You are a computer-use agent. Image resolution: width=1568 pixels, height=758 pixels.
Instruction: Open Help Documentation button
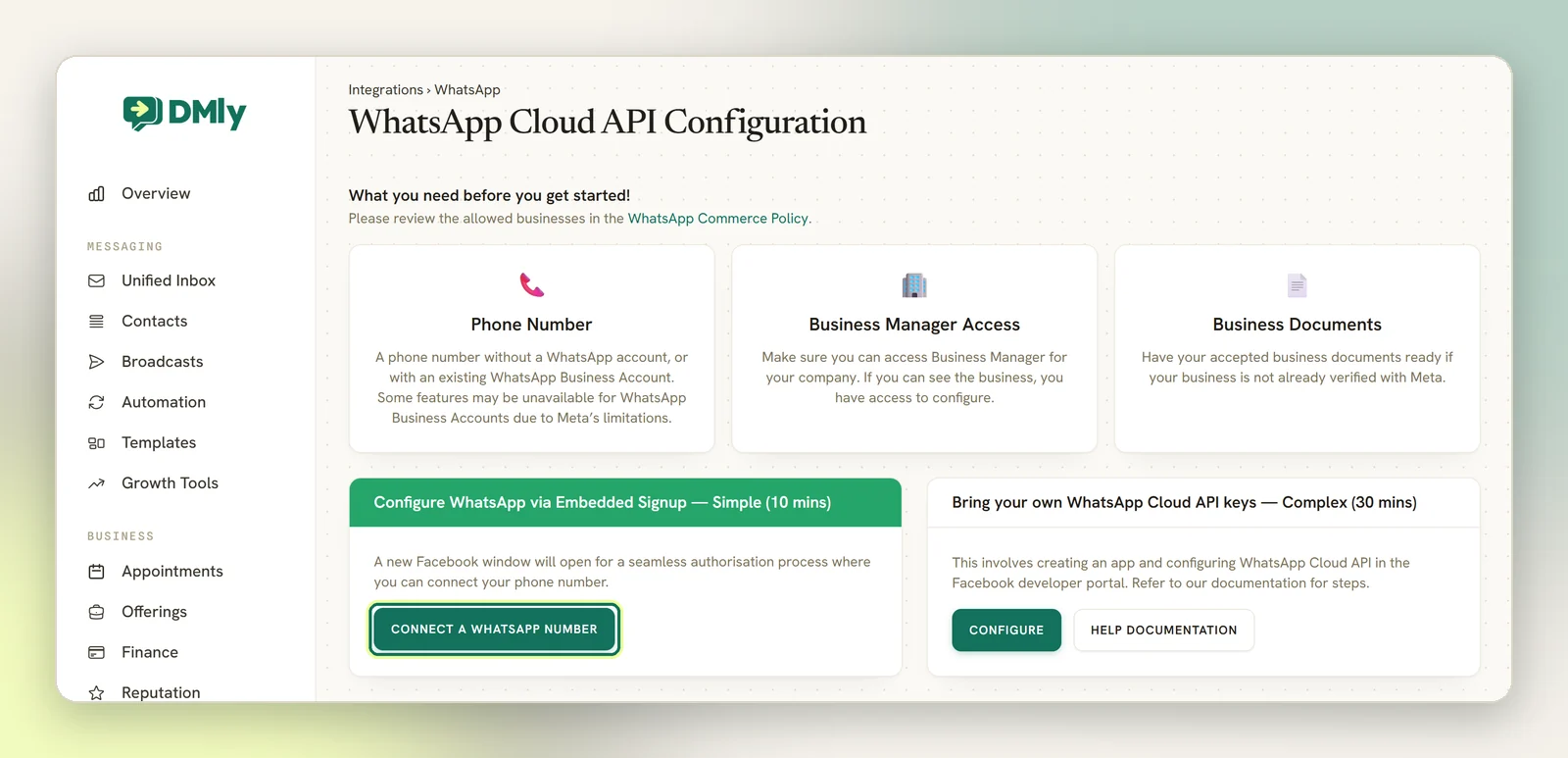(1163, 631)
